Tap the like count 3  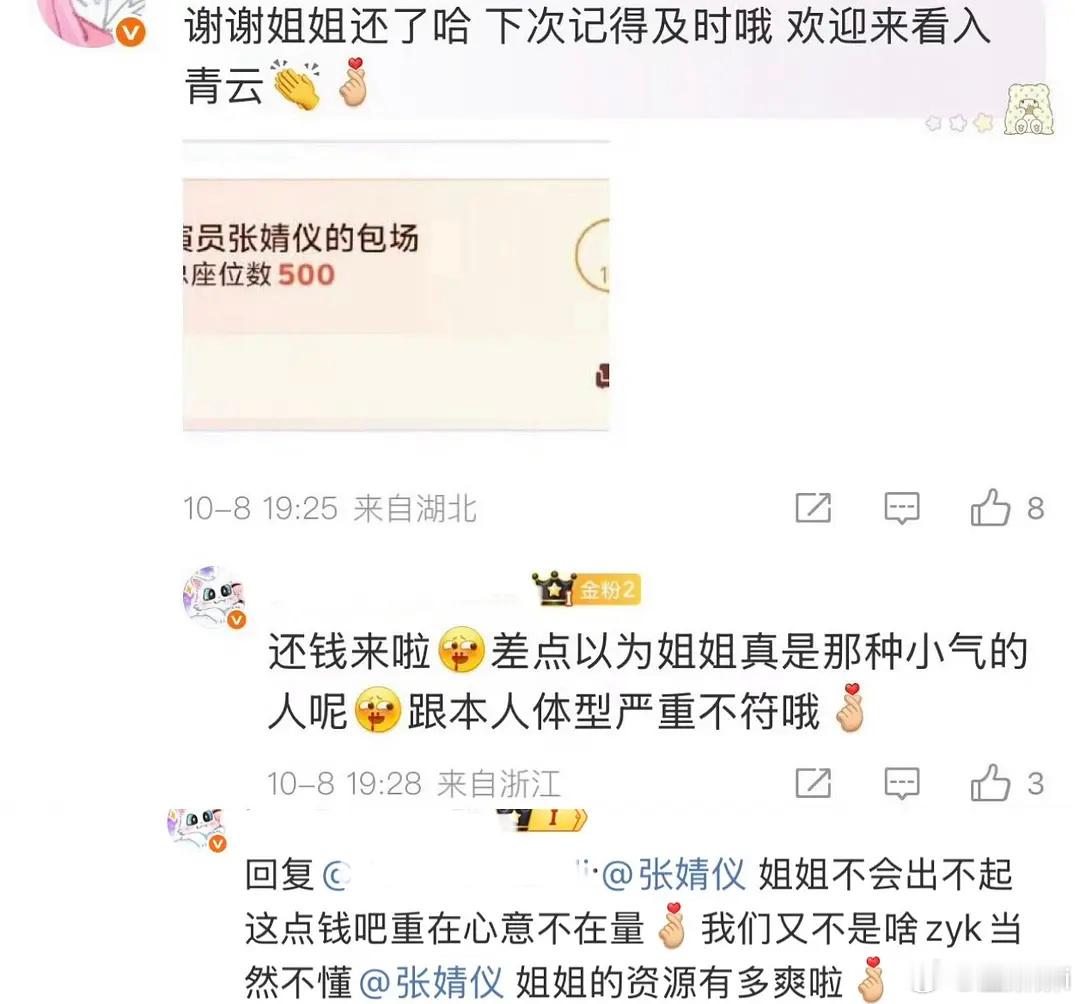coord(1035,784)
